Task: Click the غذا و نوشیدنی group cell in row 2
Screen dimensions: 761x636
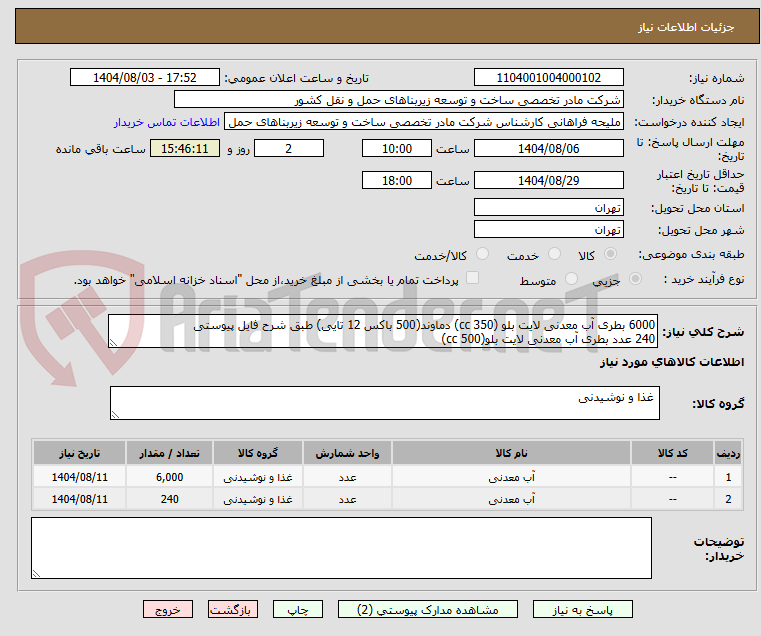Action: click(258, 499)
